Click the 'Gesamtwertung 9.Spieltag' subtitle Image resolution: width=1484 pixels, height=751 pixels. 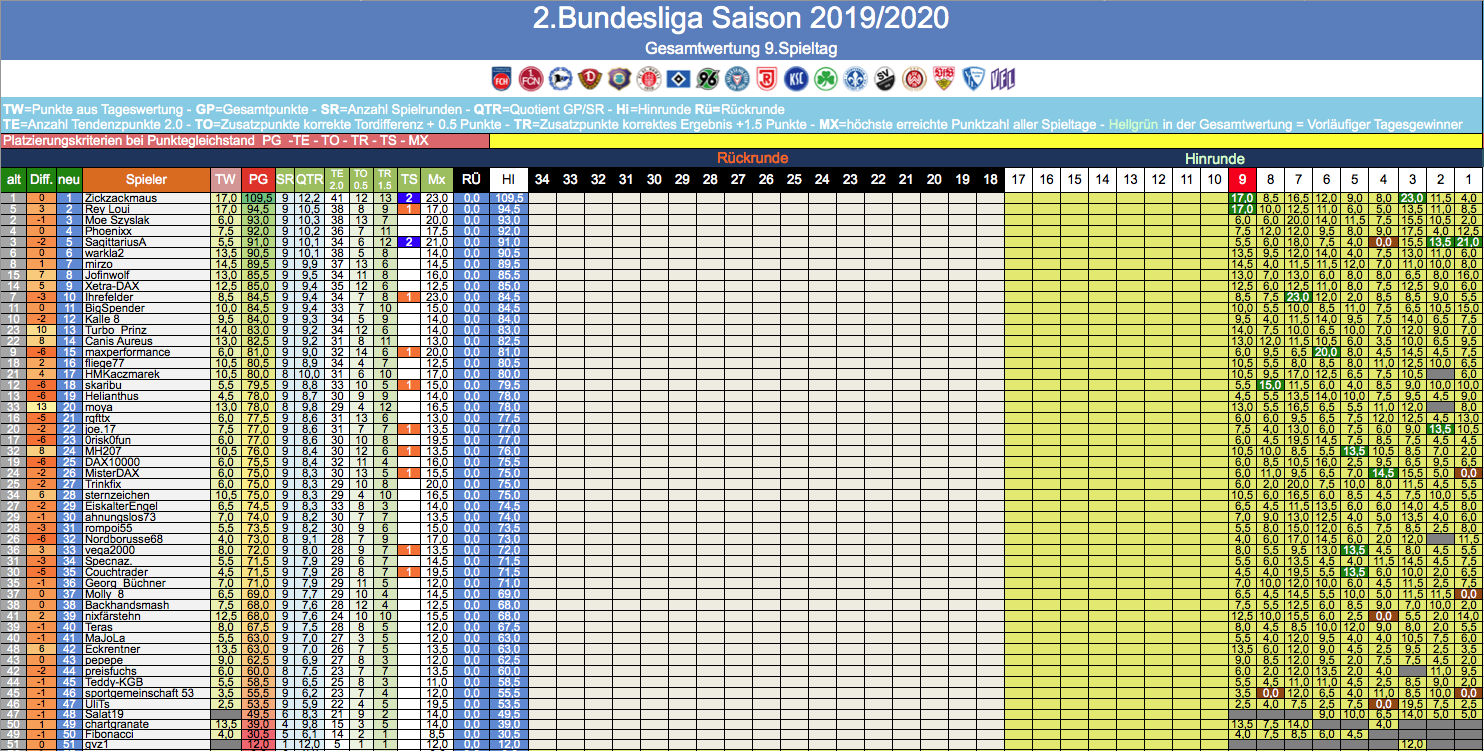741,48
